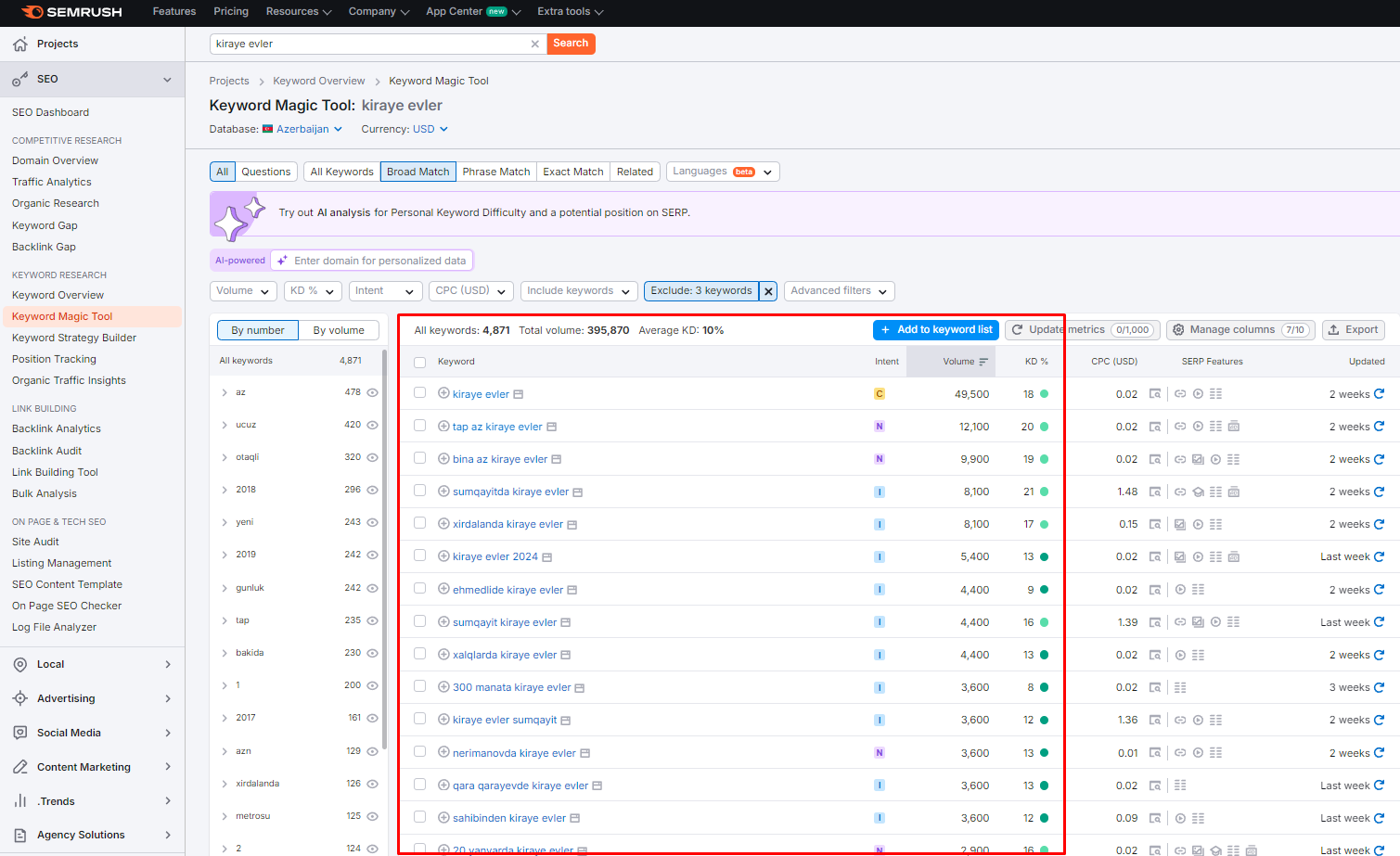Refresh metrics icon for 'sumqayit kiraye evler' row
The image size is (1400, 856).
[1379, 622]
